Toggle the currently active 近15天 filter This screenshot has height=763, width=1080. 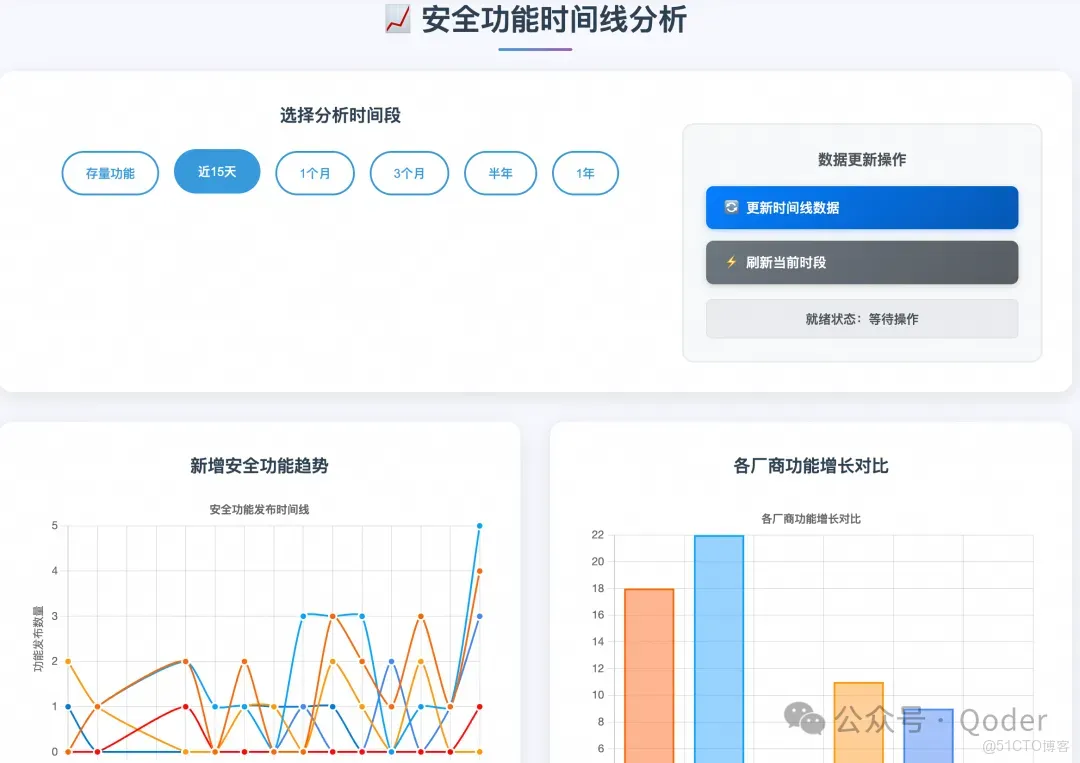pos(216,171)
